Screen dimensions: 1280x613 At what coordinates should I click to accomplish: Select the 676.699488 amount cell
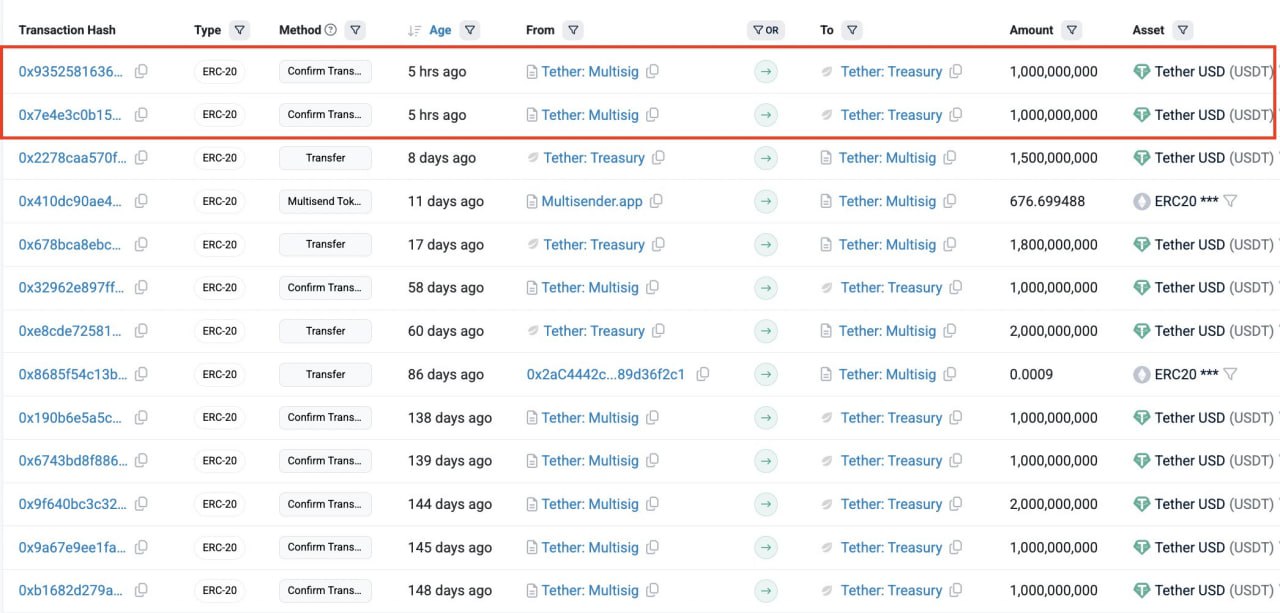(1047, 201)
